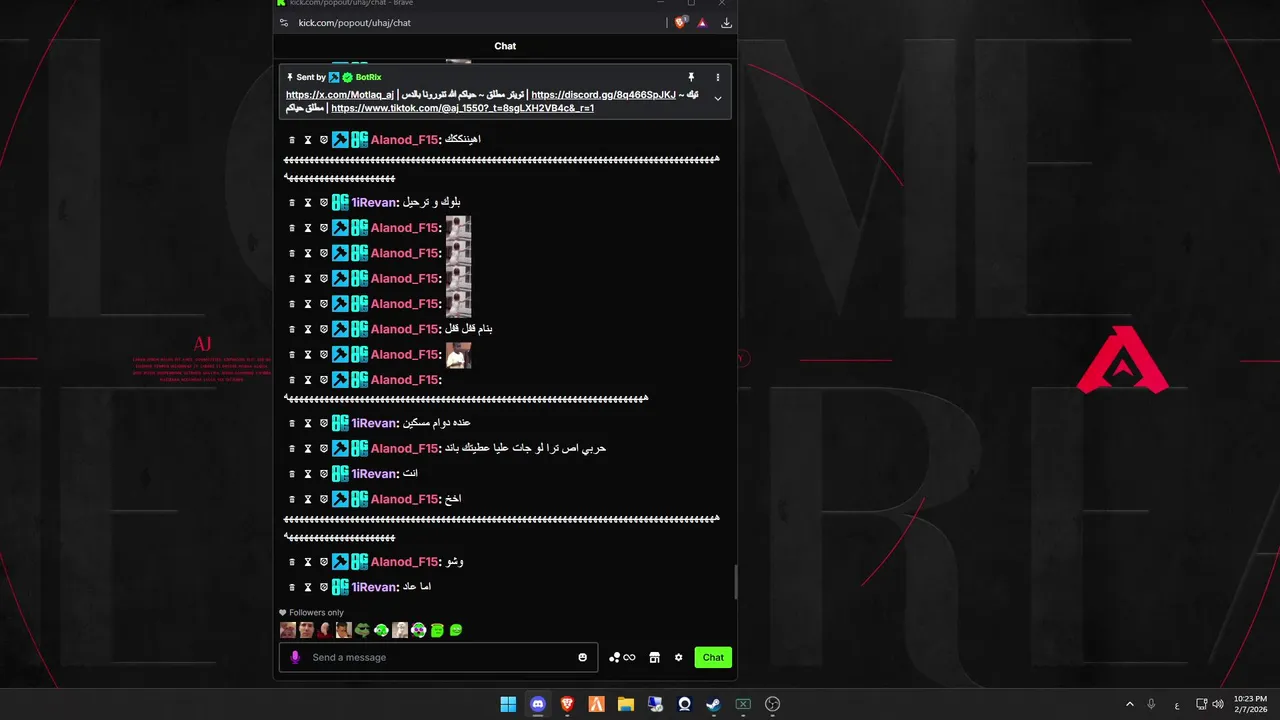Click timeout hourglass on 1iRevan's "انت" message
The width and height of the screenshot is (1280, 720).
[308, 474]
